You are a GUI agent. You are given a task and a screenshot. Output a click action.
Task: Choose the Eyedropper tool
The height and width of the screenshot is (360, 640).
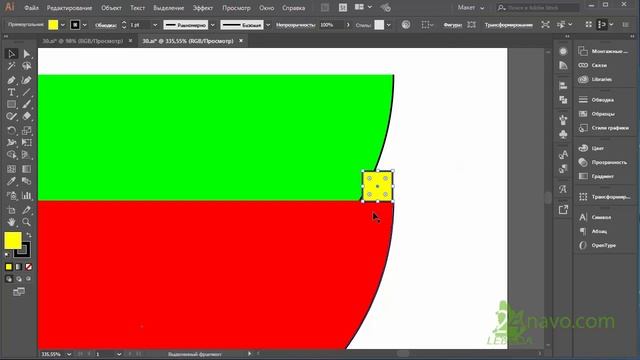[x=11, y=181]
